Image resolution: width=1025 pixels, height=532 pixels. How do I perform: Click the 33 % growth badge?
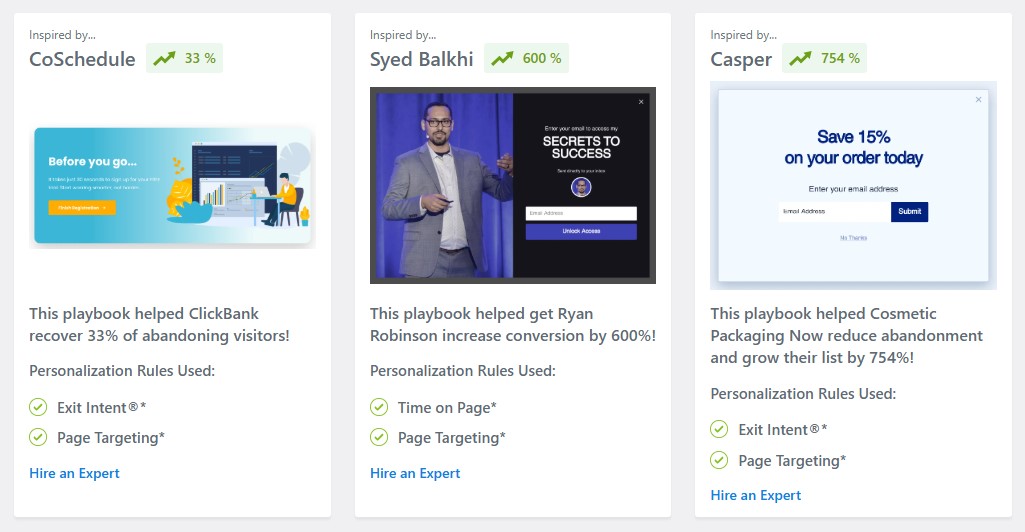pyautogui.click(x=184, y=58)
